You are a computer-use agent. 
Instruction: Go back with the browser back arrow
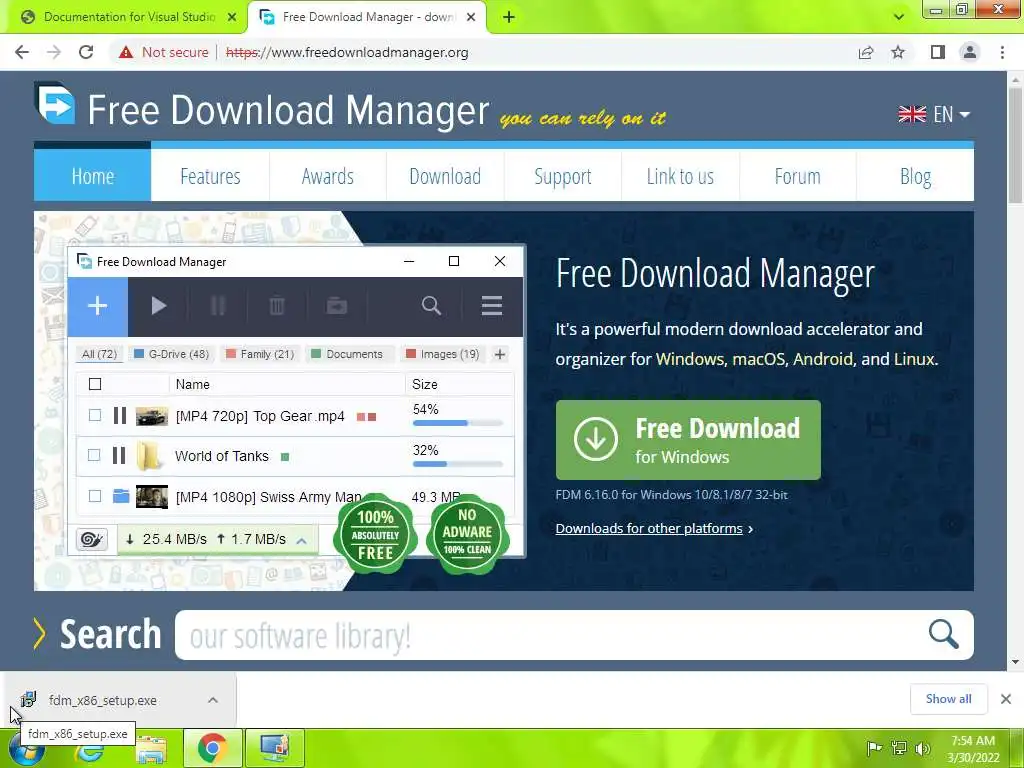tap(22, 52)
